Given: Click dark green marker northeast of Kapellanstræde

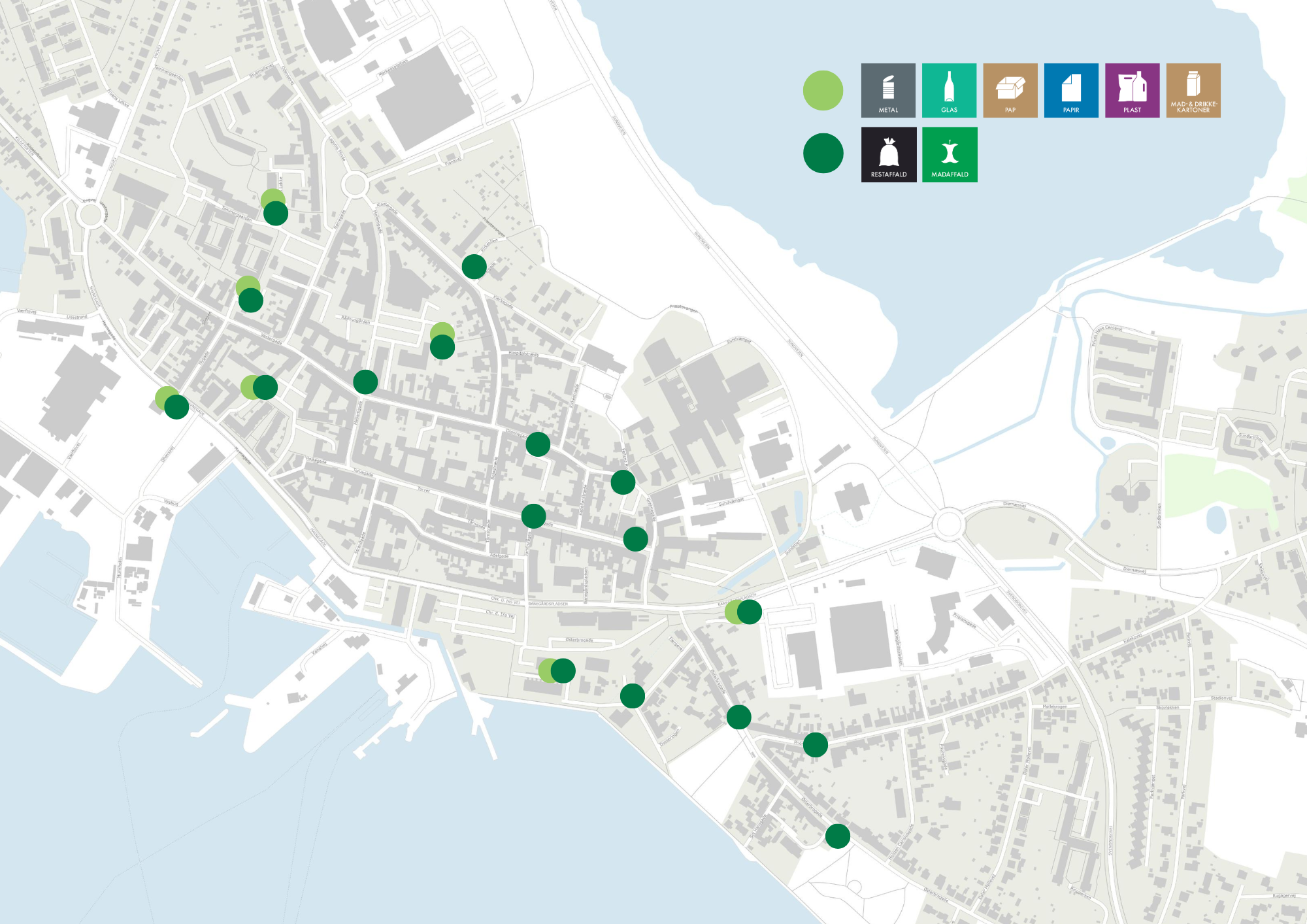Looking at the screenshot, I should [x=623, y=482].
